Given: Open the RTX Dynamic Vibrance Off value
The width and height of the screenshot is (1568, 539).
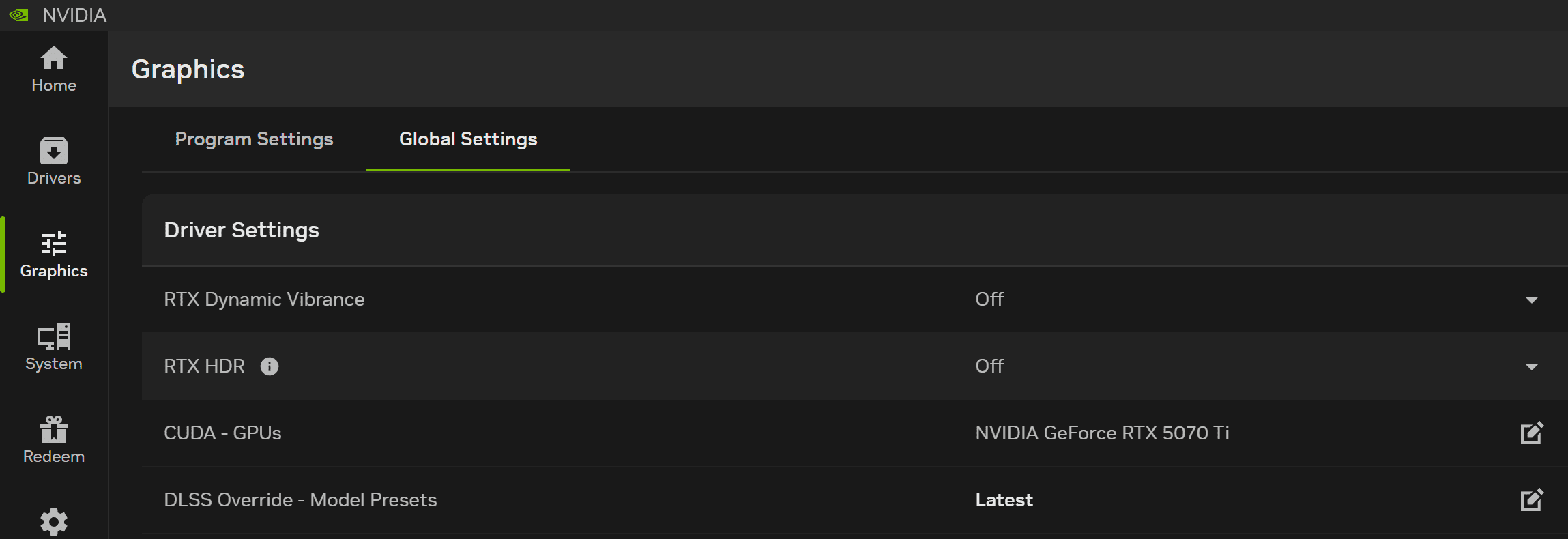Looking at the screenshot, I should pos(989,300).
